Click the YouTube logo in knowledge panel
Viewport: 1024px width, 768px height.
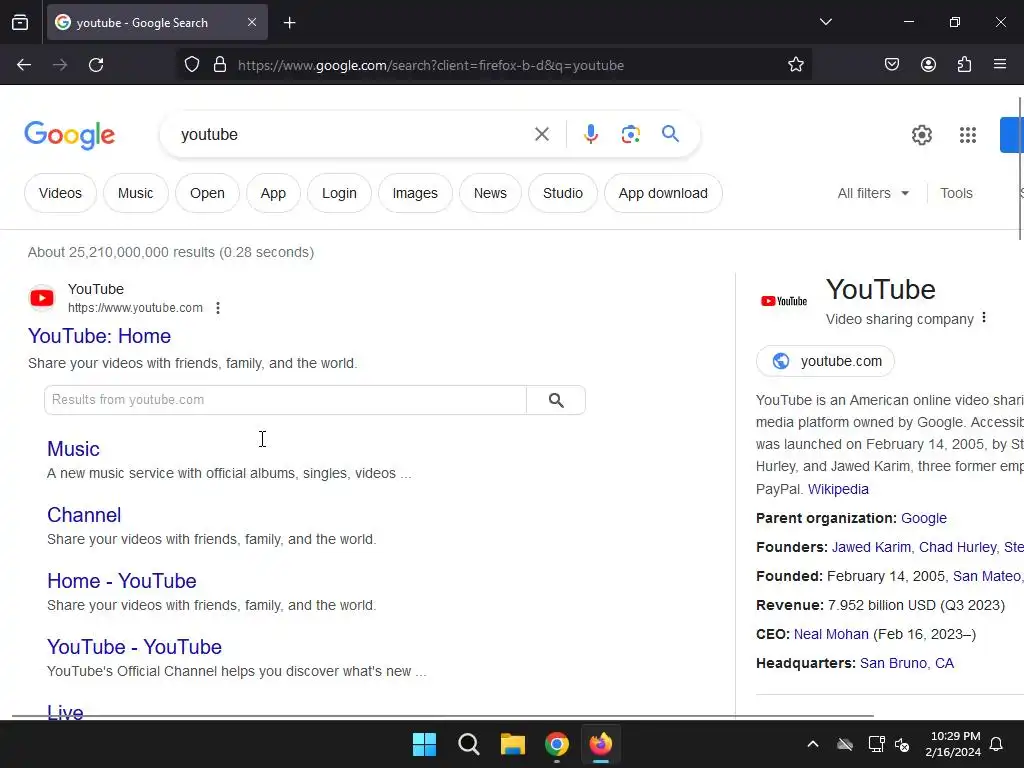(784, 300)
